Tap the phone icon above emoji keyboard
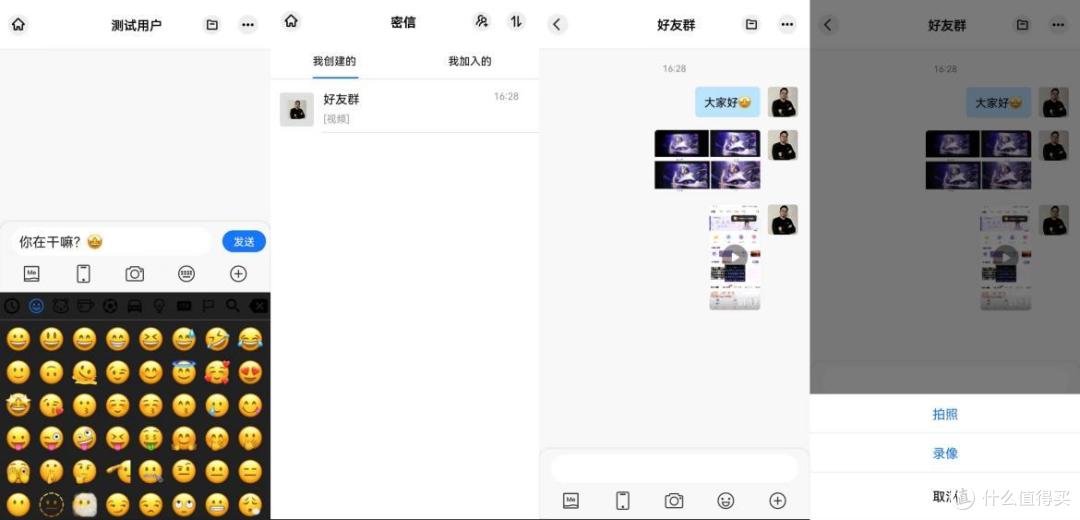 [83, 273]
